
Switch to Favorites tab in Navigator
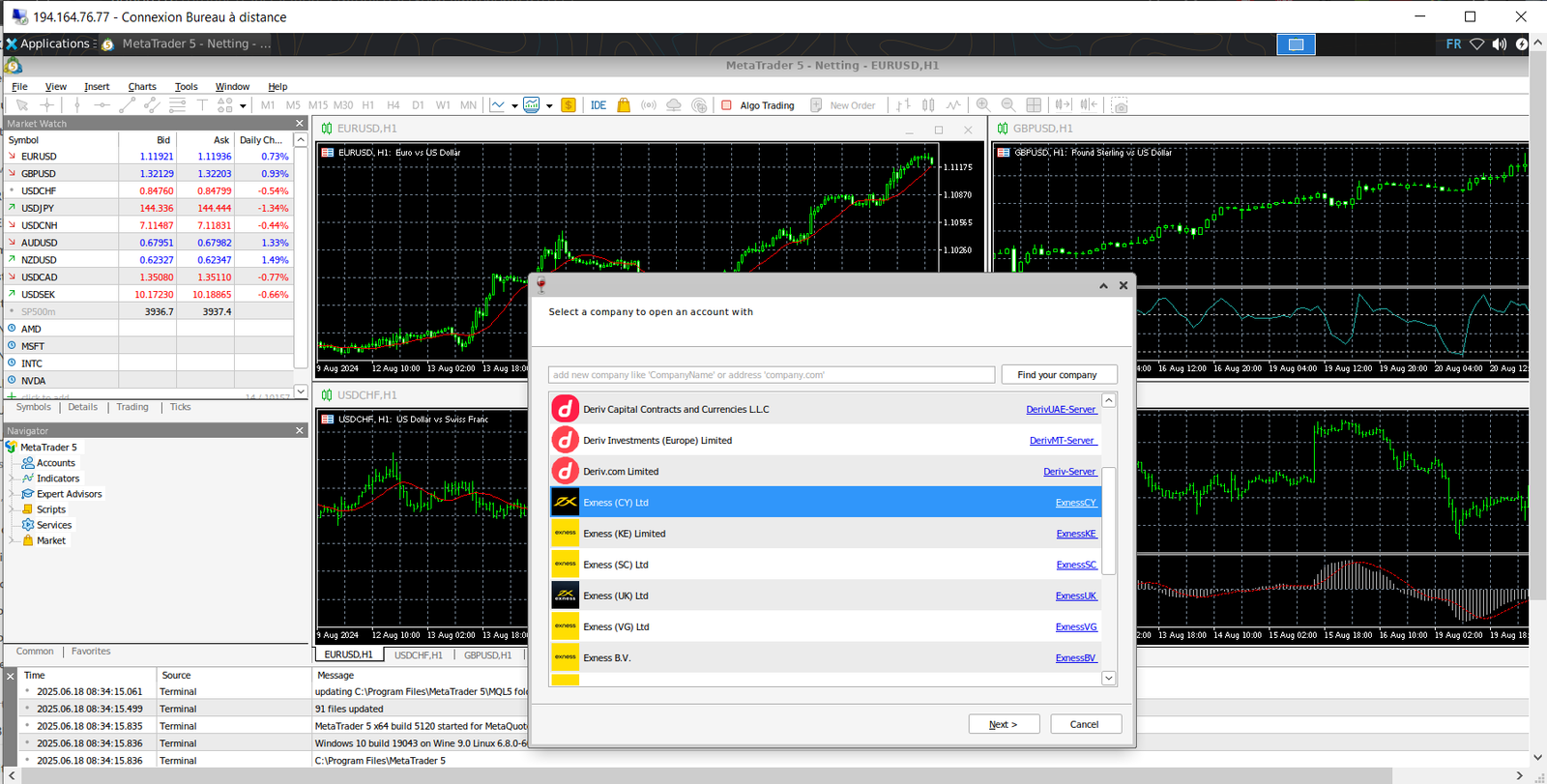[91, 652]
